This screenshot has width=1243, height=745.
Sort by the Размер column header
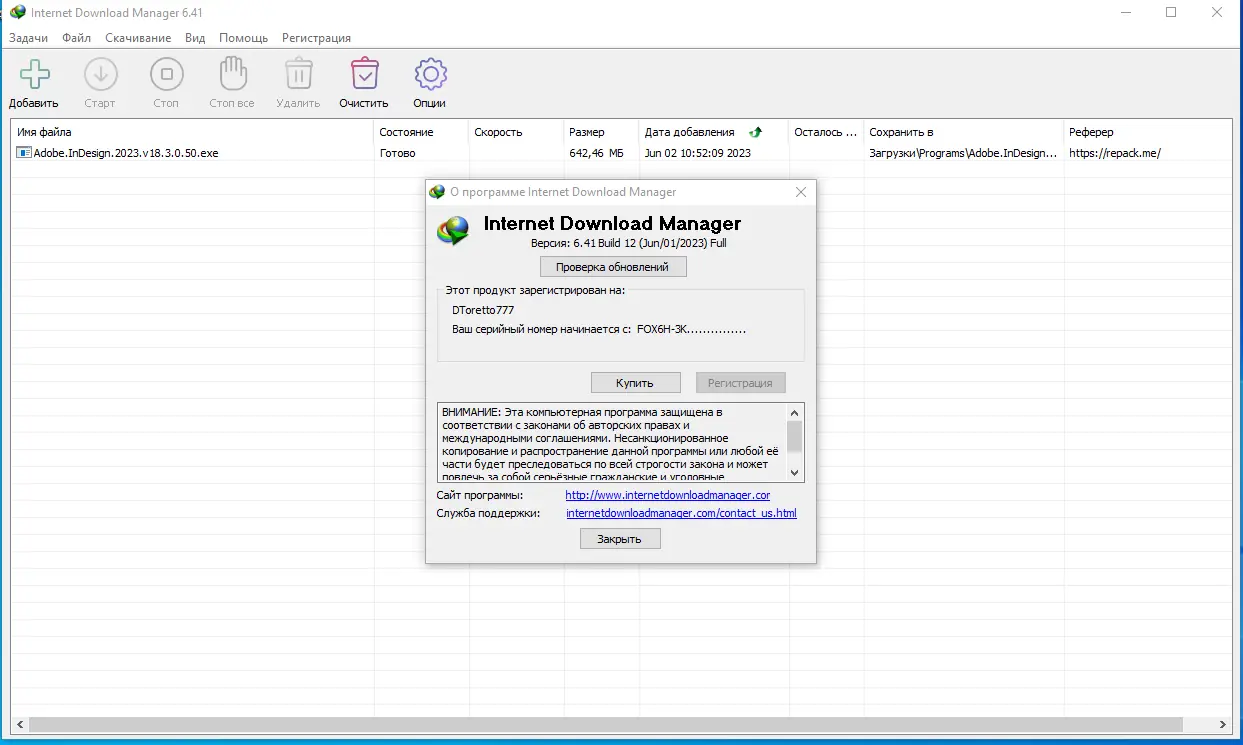tap(601, 132)
